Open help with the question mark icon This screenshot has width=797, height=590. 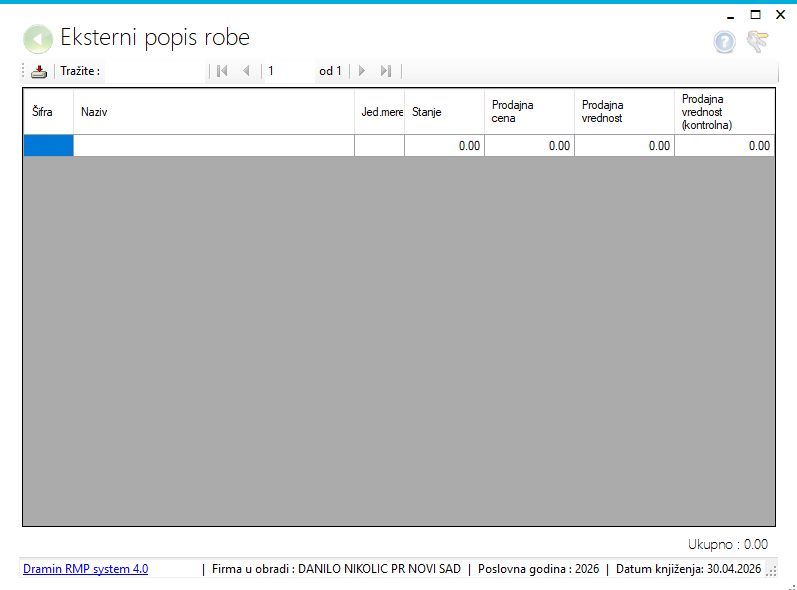click(x=724, y=42)
